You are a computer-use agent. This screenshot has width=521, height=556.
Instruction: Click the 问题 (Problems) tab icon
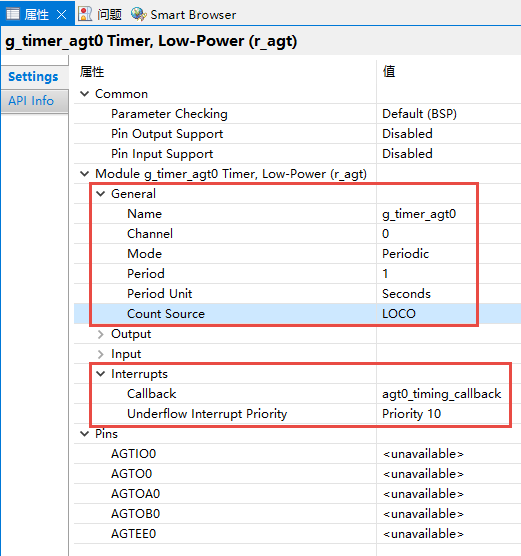[x=85, y=14]
